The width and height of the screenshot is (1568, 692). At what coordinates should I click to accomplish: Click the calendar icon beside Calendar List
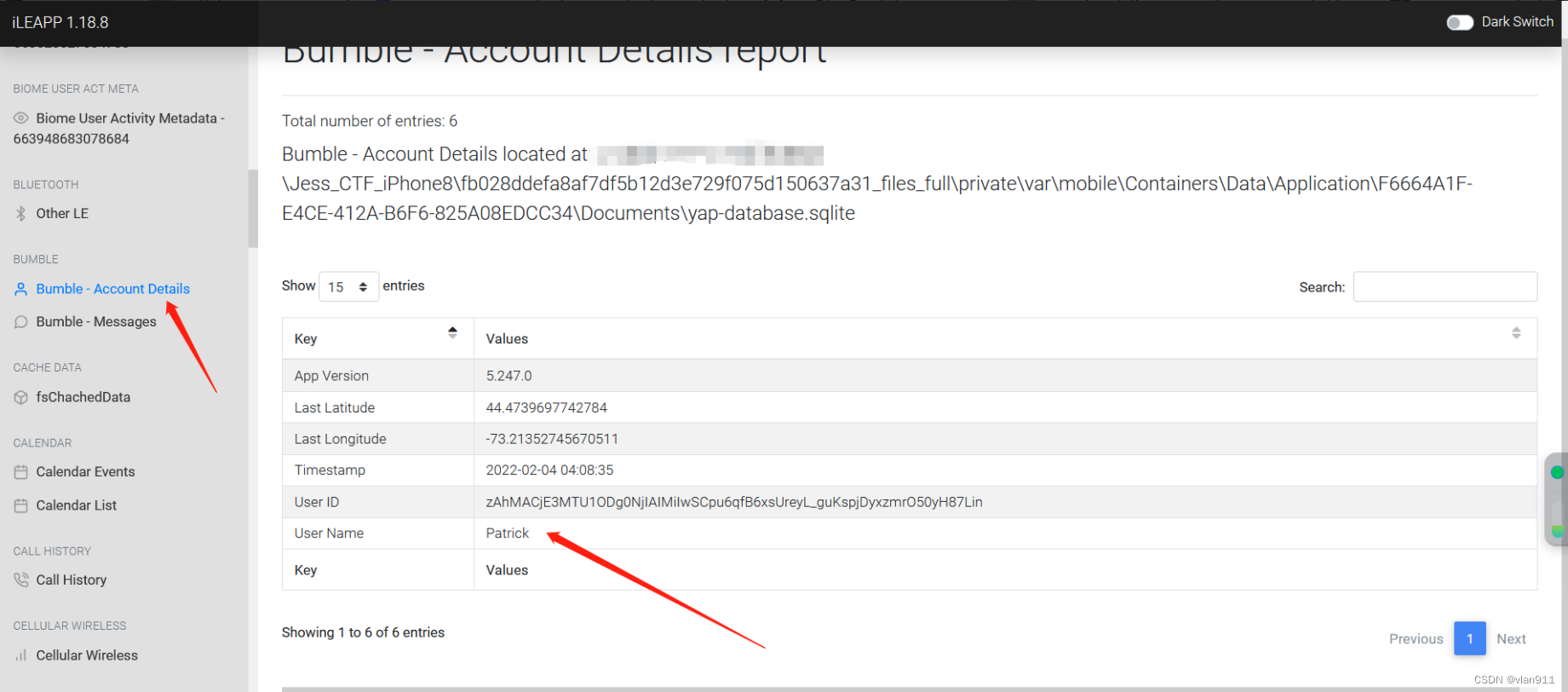21,505
